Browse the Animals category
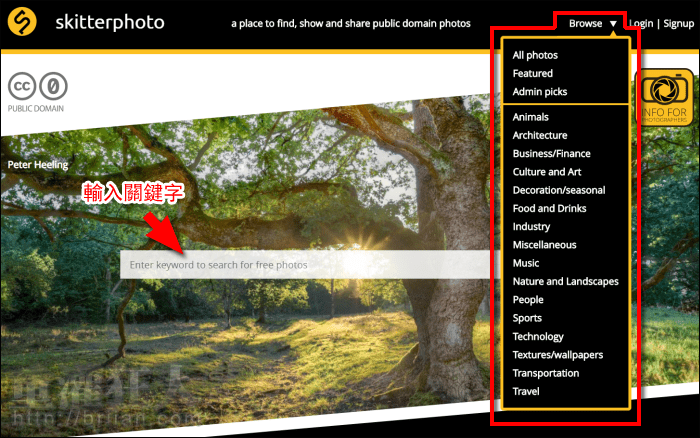This screenshot has height=438, width=700. pyautogui.click(x=530, y=117)
